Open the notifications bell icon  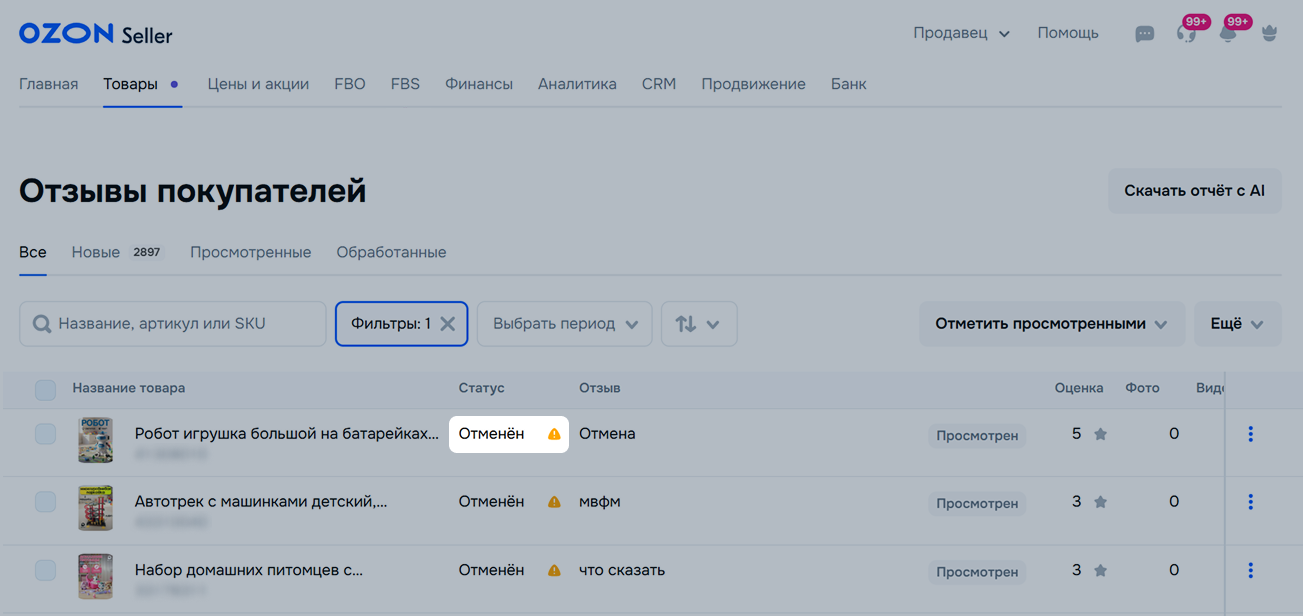tap(1228, 34)
